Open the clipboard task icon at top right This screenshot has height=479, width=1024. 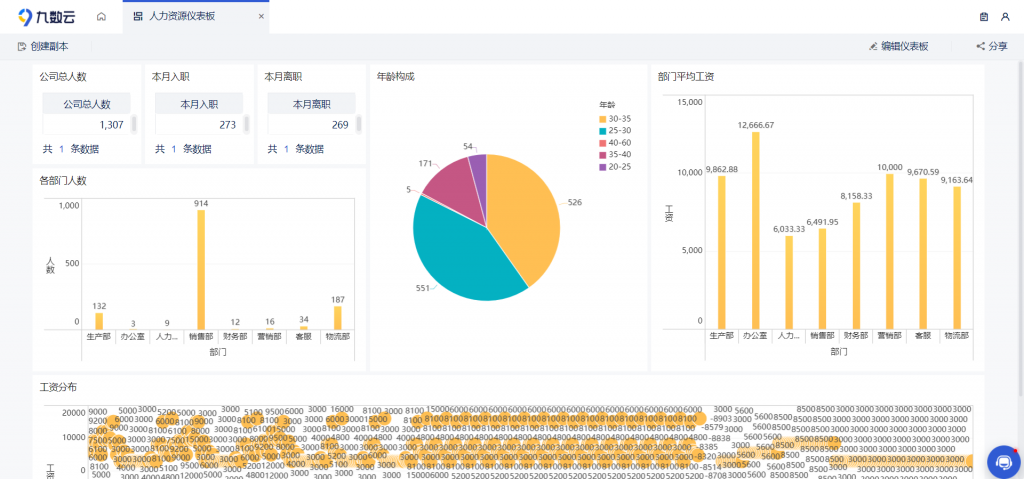coord(984,17)
